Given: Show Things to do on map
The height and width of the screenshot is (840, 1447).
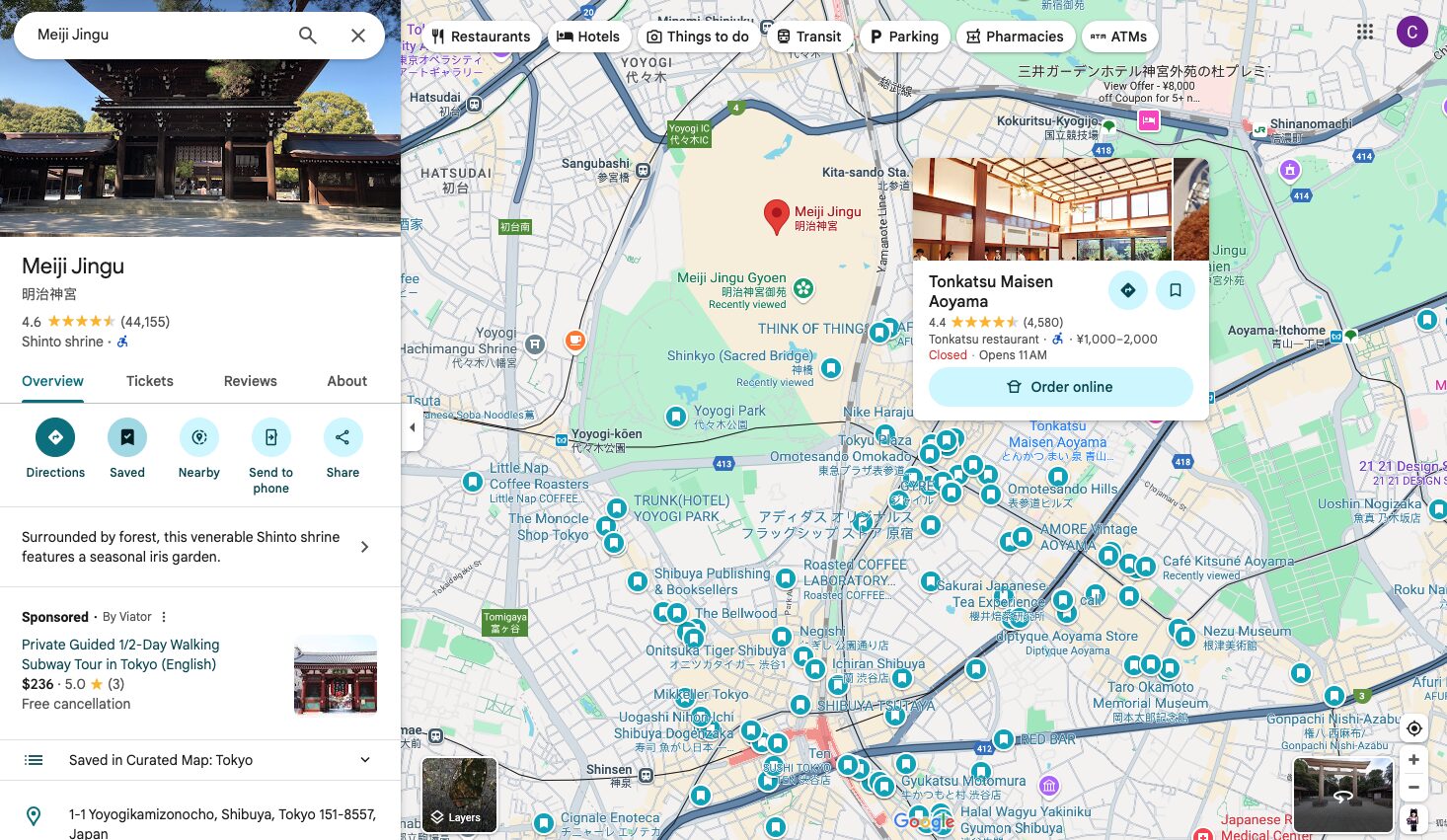Looking at the screenshot, I should pos(698,37).
